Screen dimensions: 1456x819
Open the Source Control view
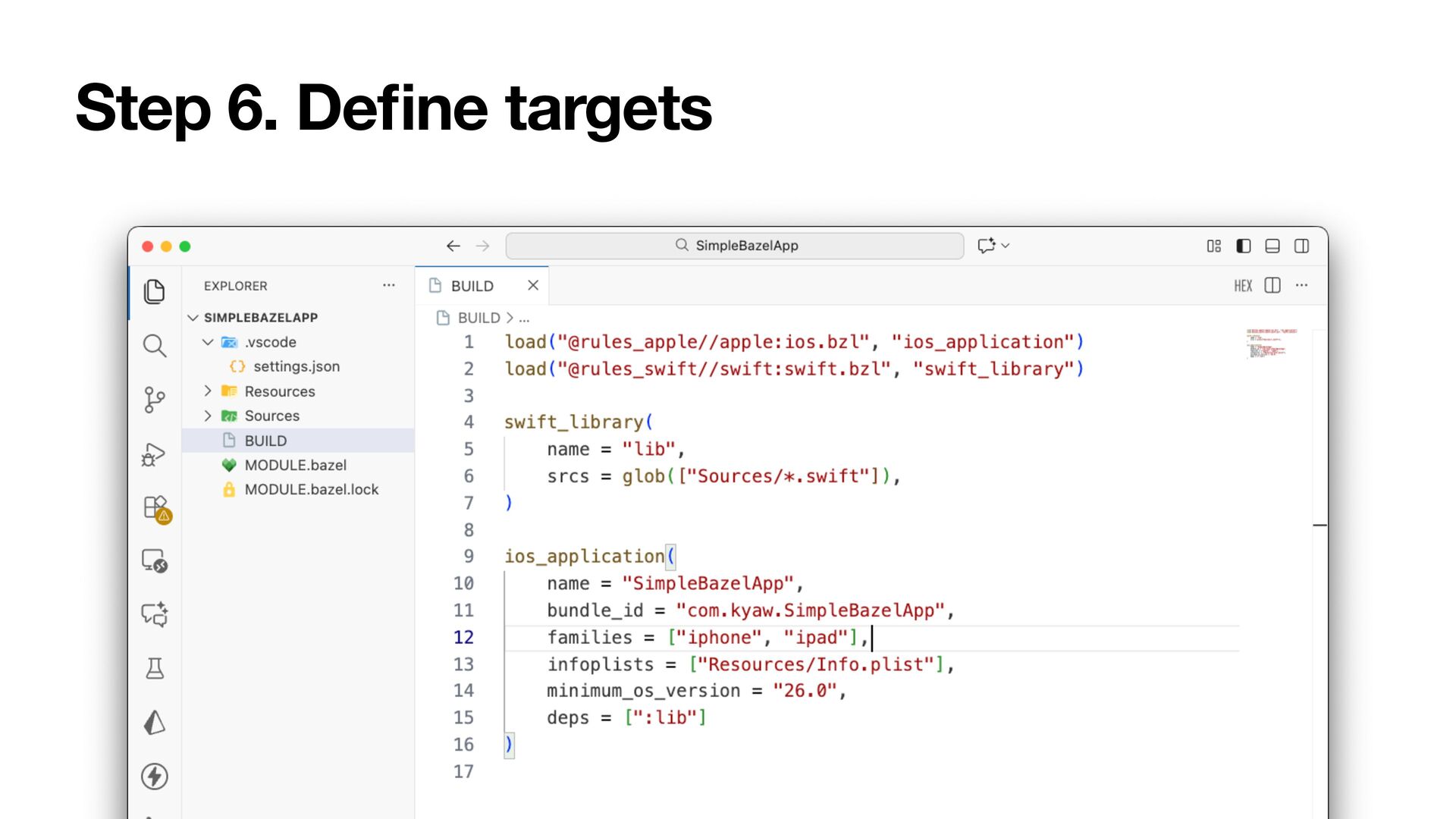pos(155,400)
